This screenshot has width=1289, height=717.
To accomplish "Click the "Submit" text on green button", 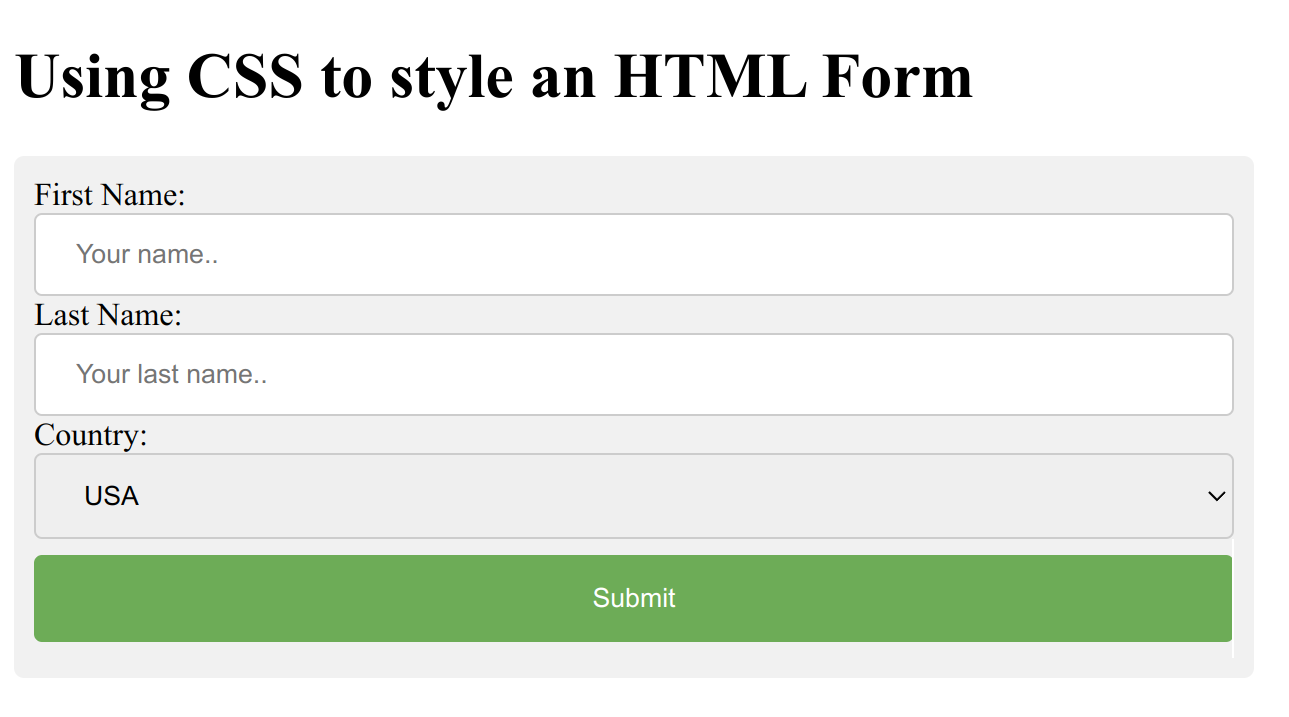I will click(x=633, y=598).
